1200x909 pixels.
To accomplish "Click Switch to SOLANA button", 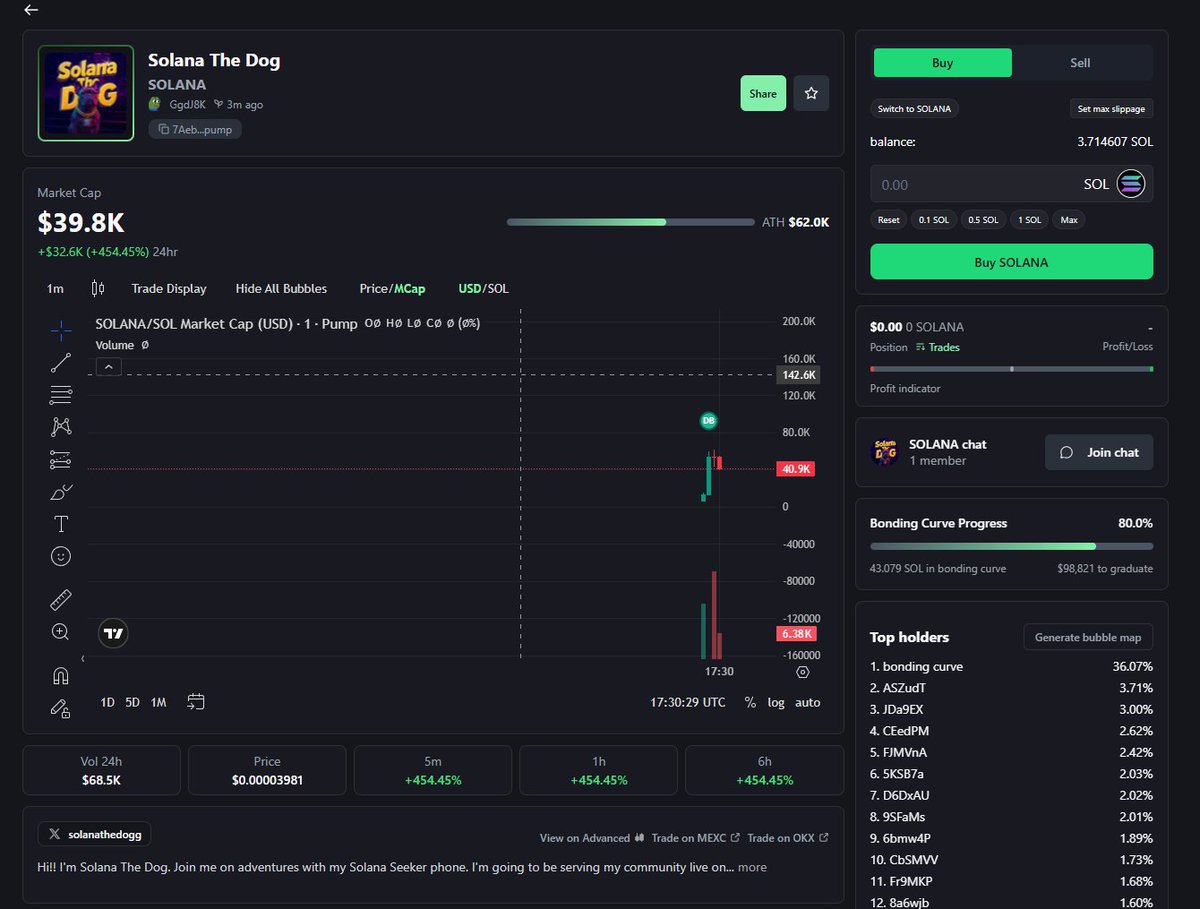I will click(914, 108).
